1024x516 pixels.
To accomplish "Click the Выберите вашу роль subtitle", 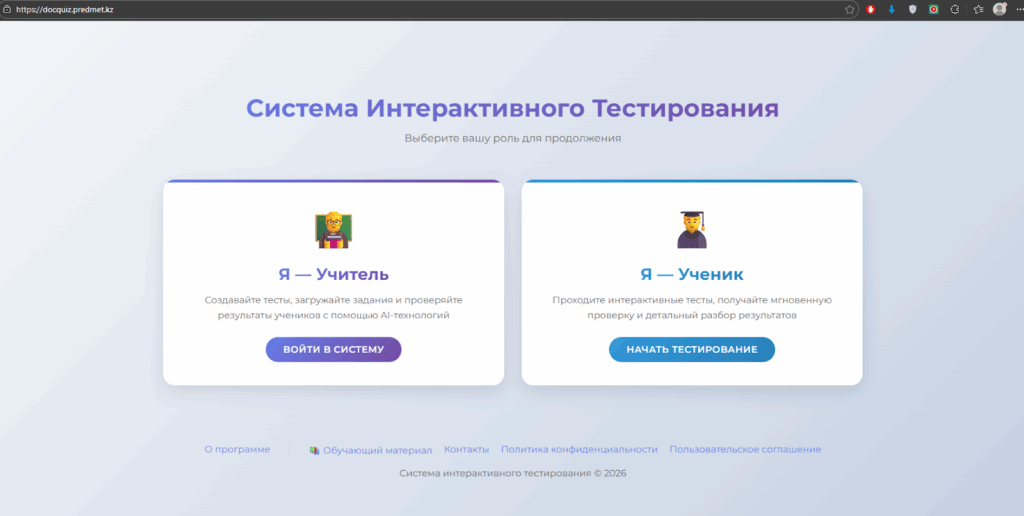I will (513, 138).
